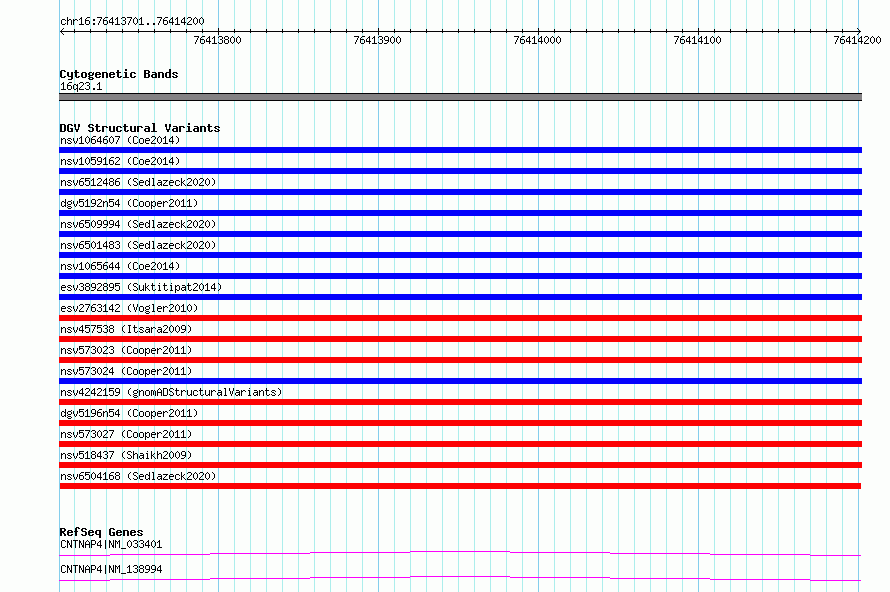
Task: Click blue bar under nsv1065644
Action: pos(460,276)
